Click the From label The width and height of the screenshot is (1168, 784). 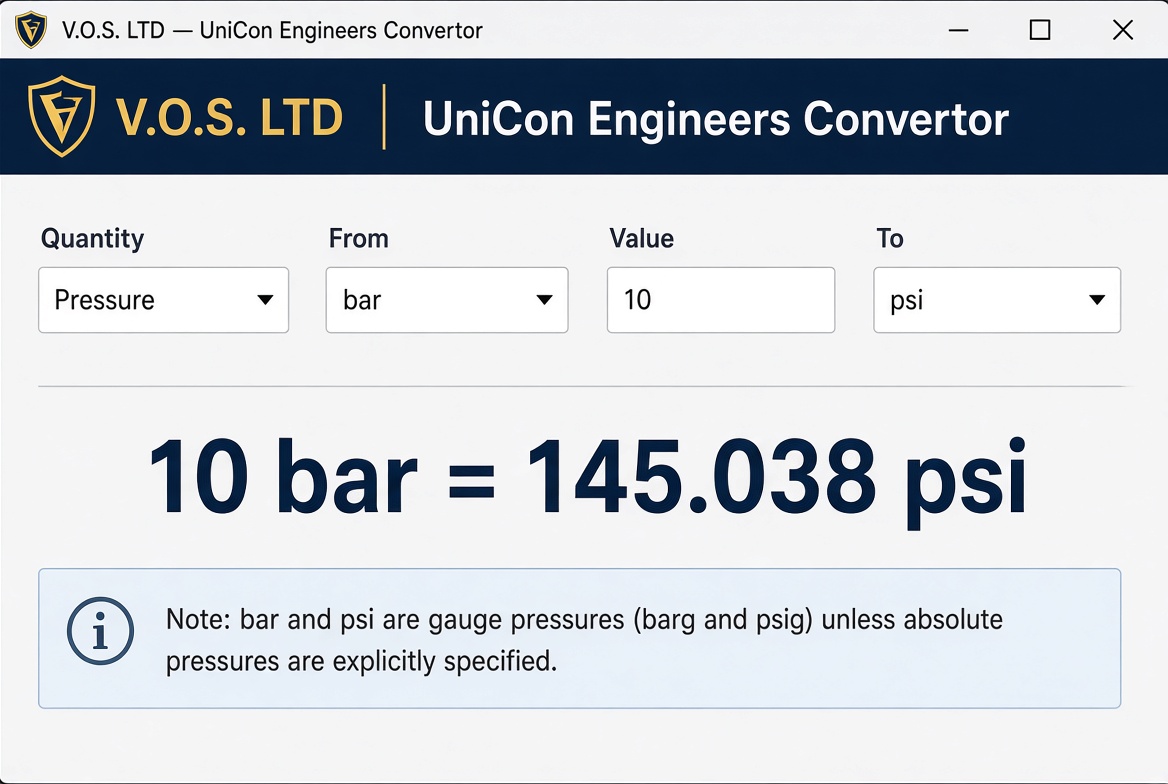tap(358, 238)
